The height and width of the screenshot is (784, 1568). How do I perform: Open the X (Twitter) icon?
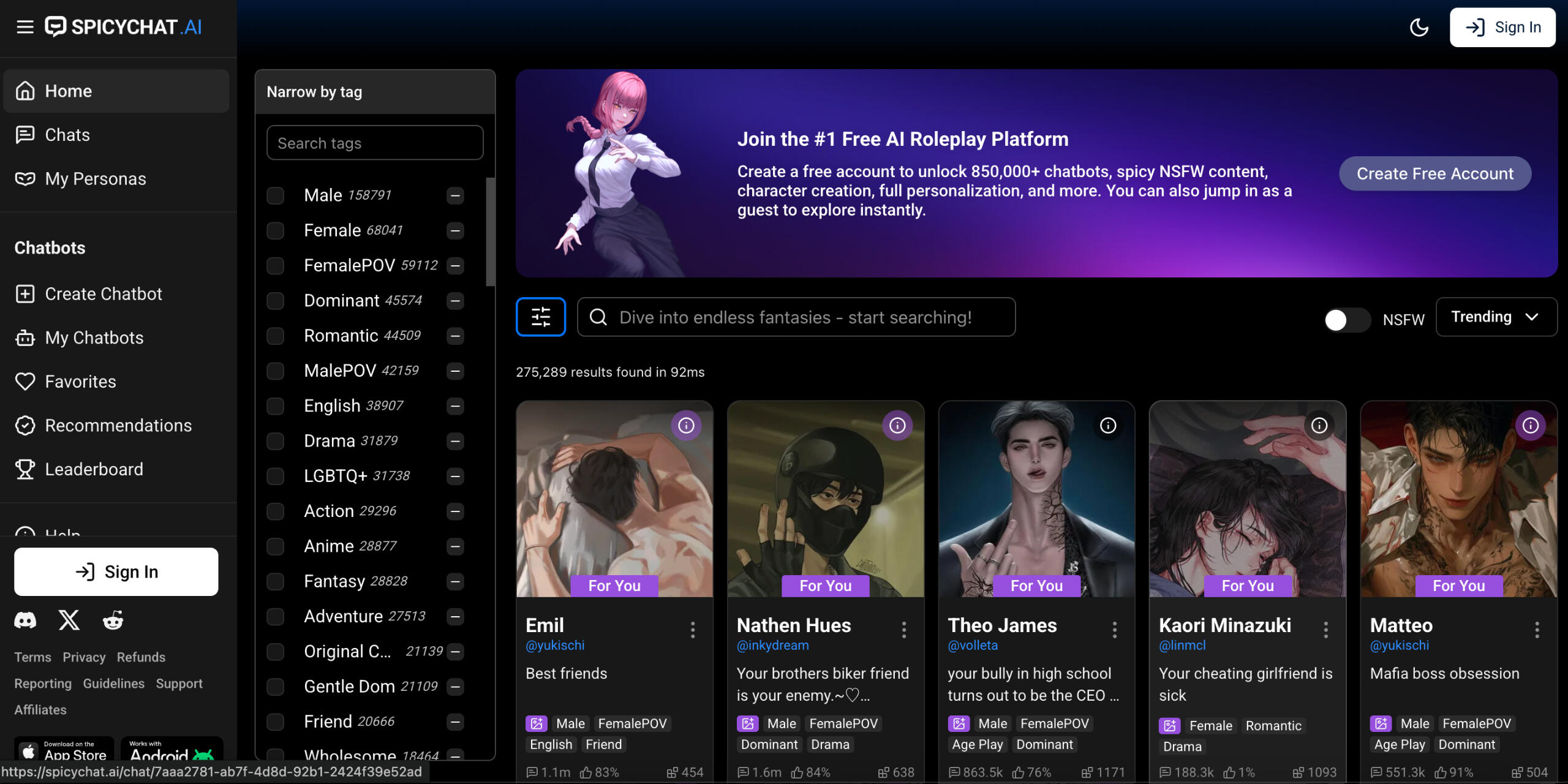[69, 620]
